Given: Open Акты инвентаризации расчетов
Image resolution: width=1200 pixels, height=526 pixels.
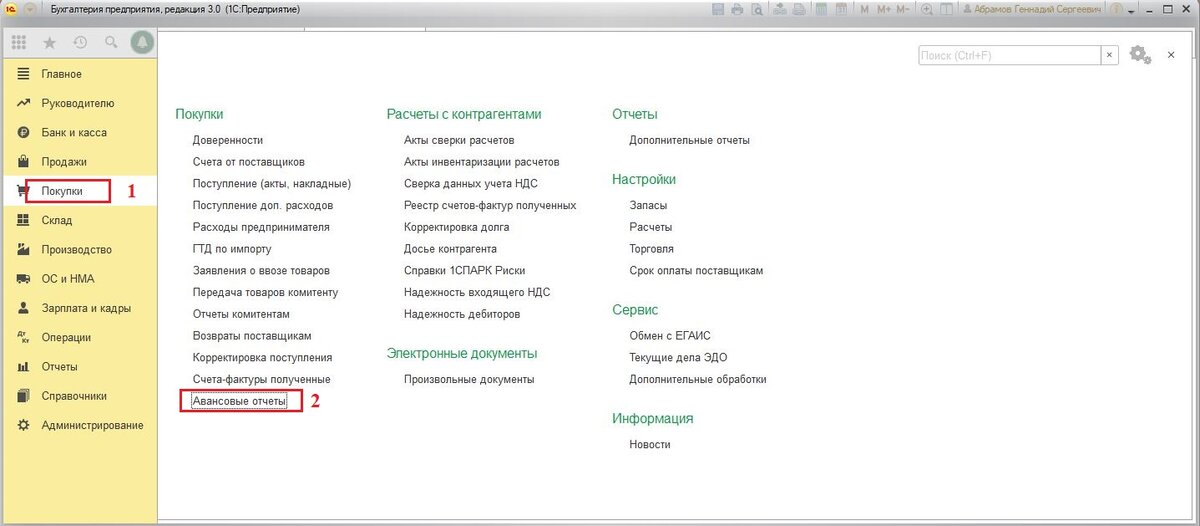Looking at the screenshot, I should 482,162.
